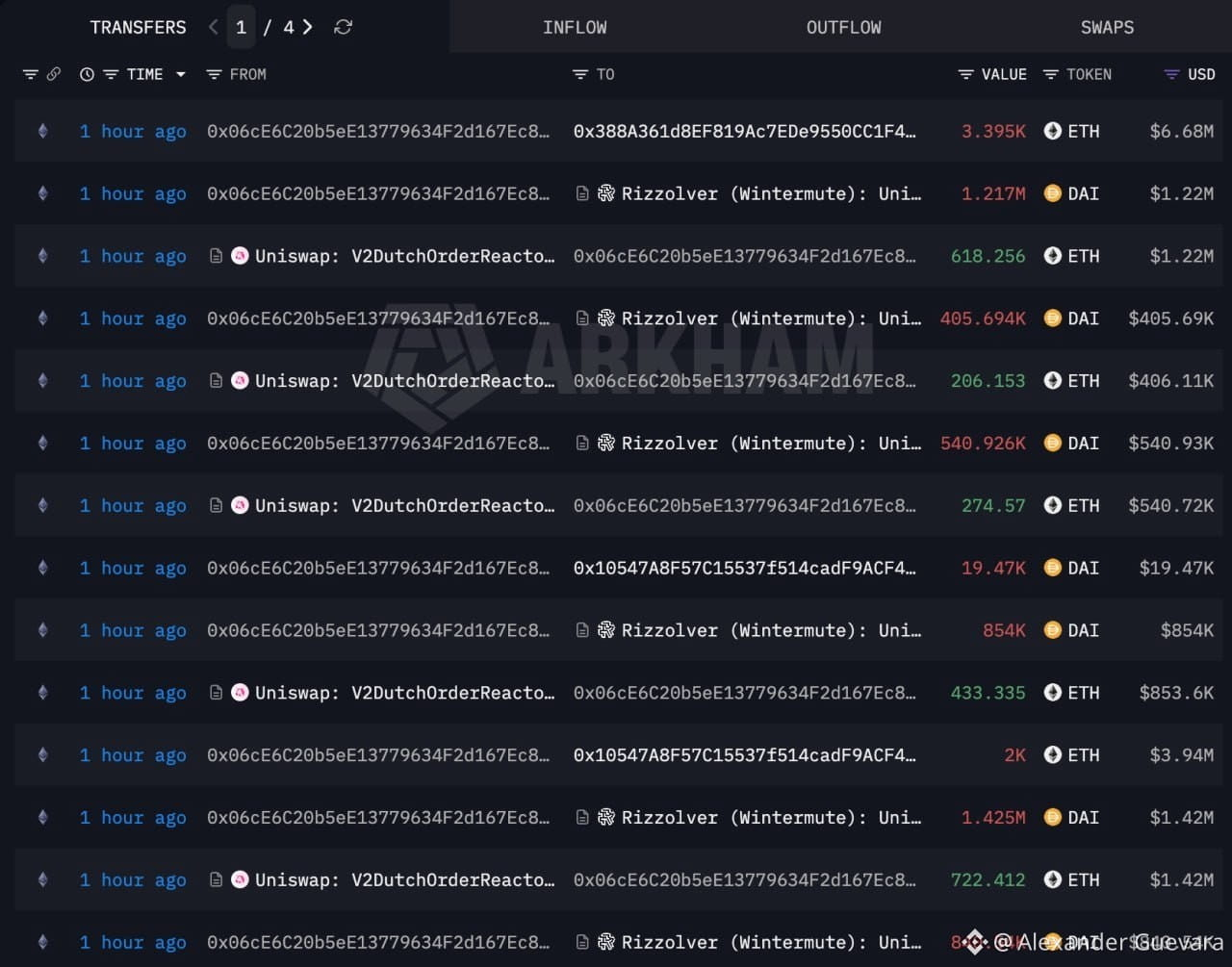Open the VALUE column filter icon
1232x967 pixels.
click(965, 74)
